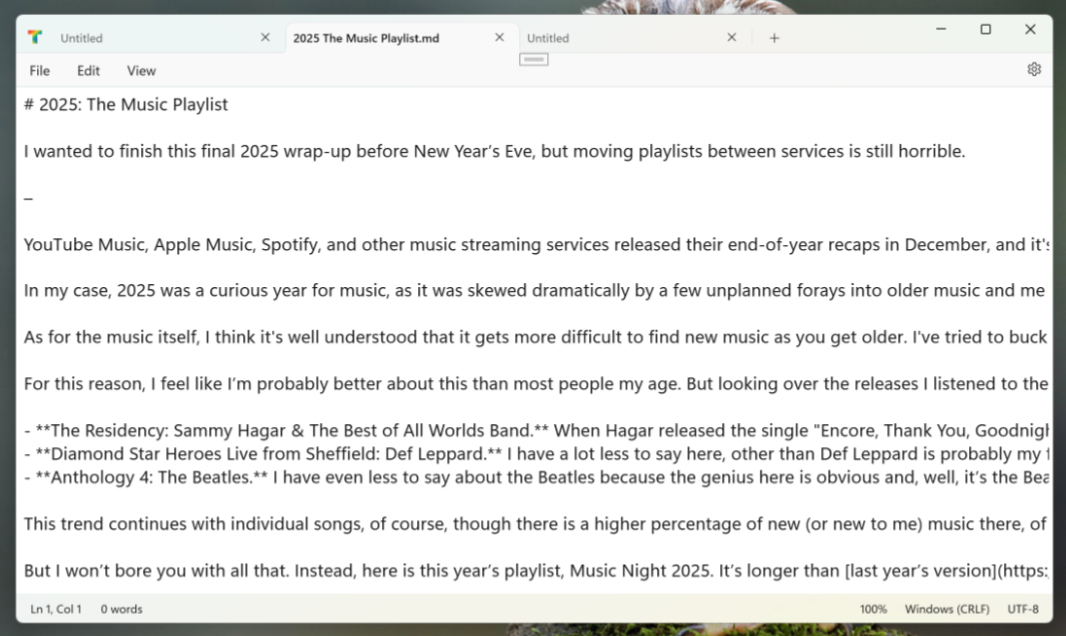The height and width of the screenshot is (636, 1066).
Task: Place cursor in the heading line text
Action: (132, 105)
